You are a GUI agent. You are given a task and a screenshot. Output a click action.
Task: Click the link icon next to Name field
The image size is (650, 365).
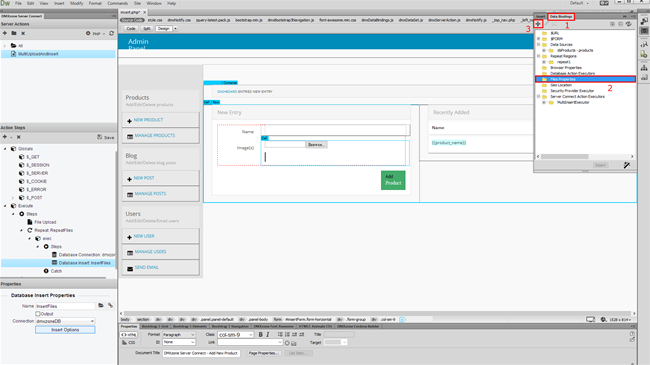(x=110, y=306)
